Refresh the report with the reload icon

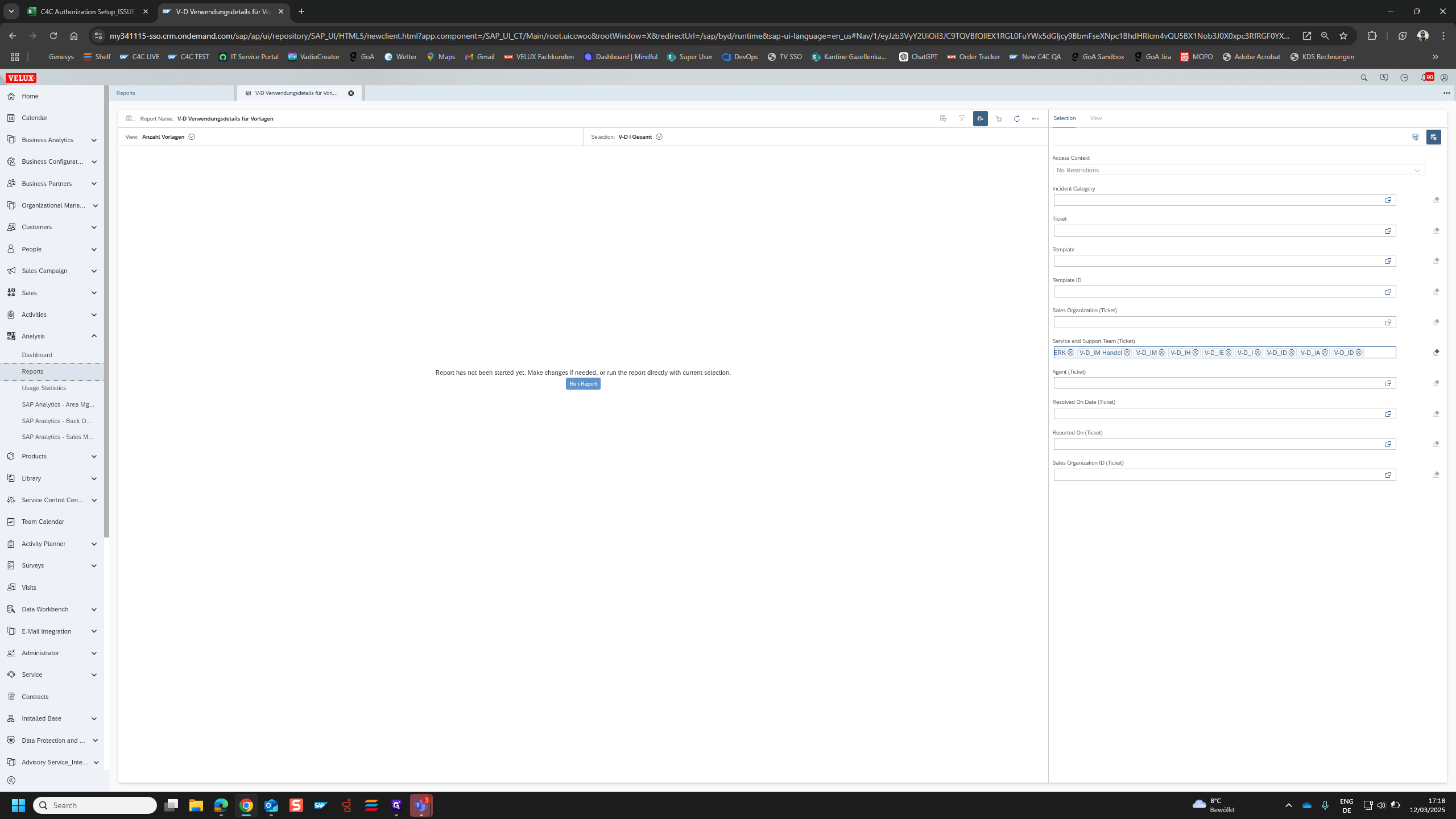point(1016,118)
